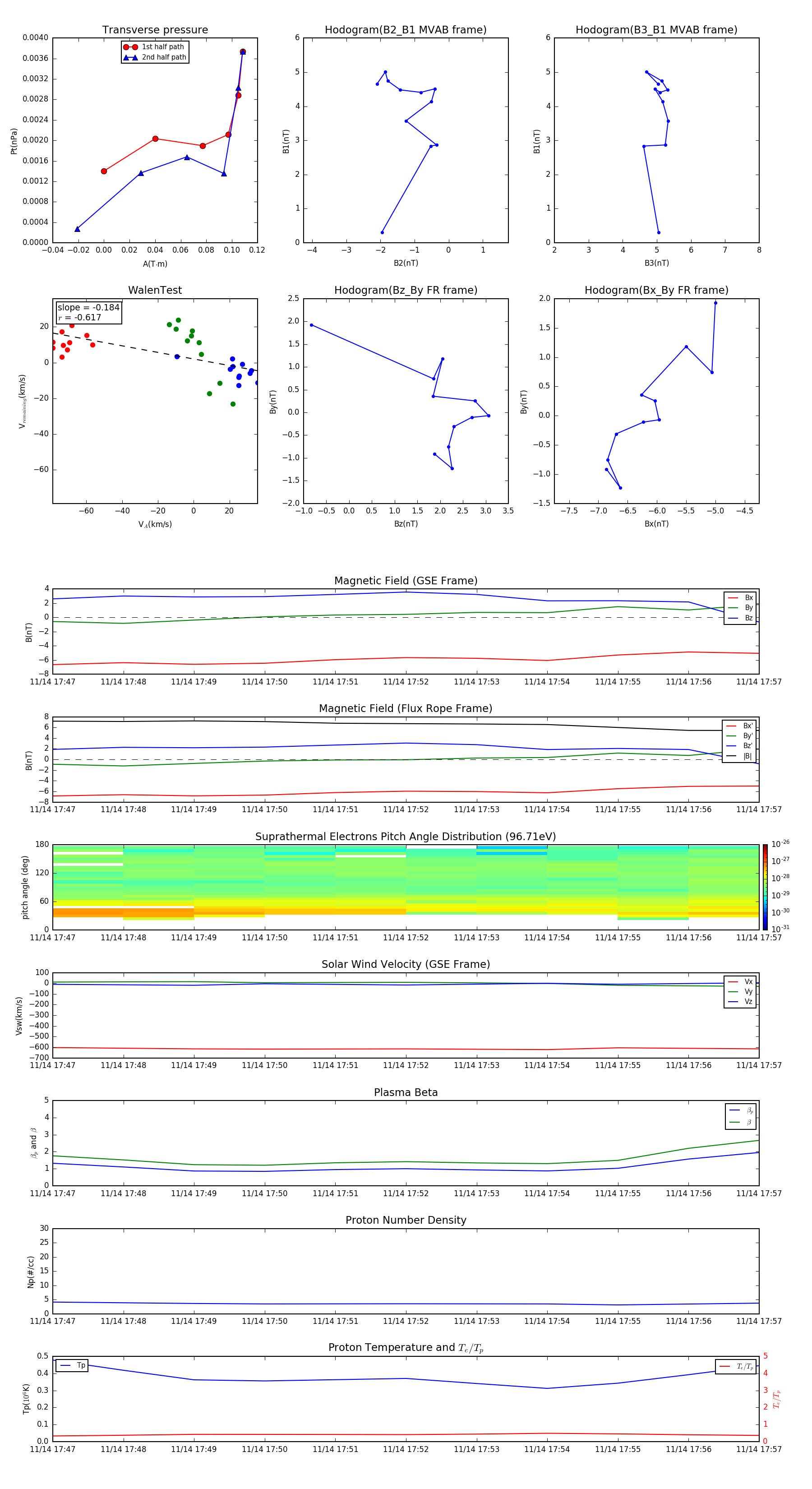The image size is (812, 1489).
Task: Click the 'Vz' entry in velocity legend
Action: 740,1002
